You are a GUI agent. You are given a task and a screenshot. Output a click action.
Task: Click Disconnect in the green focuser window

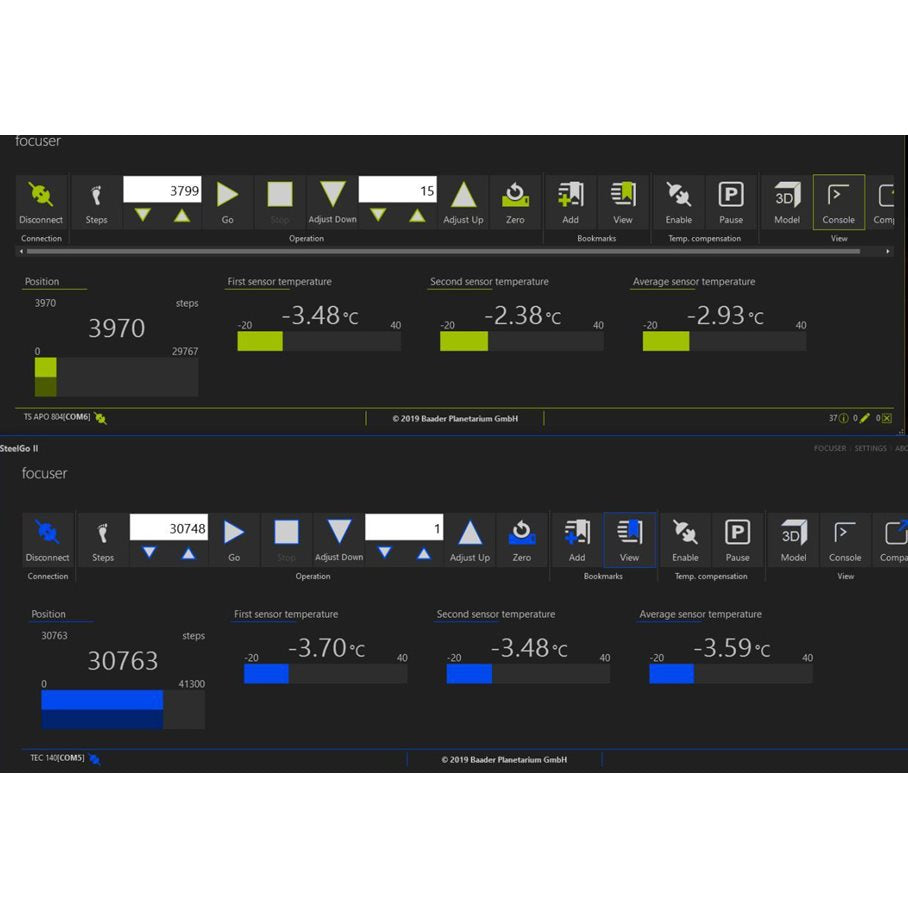click(x=41, y=202)
